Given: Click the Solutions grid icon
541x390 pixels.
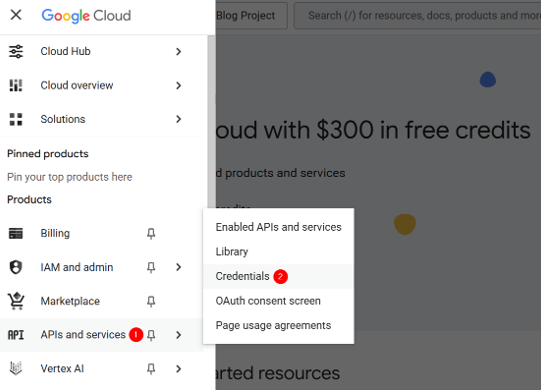Looking at the screenshot, I should coord(16,119).
